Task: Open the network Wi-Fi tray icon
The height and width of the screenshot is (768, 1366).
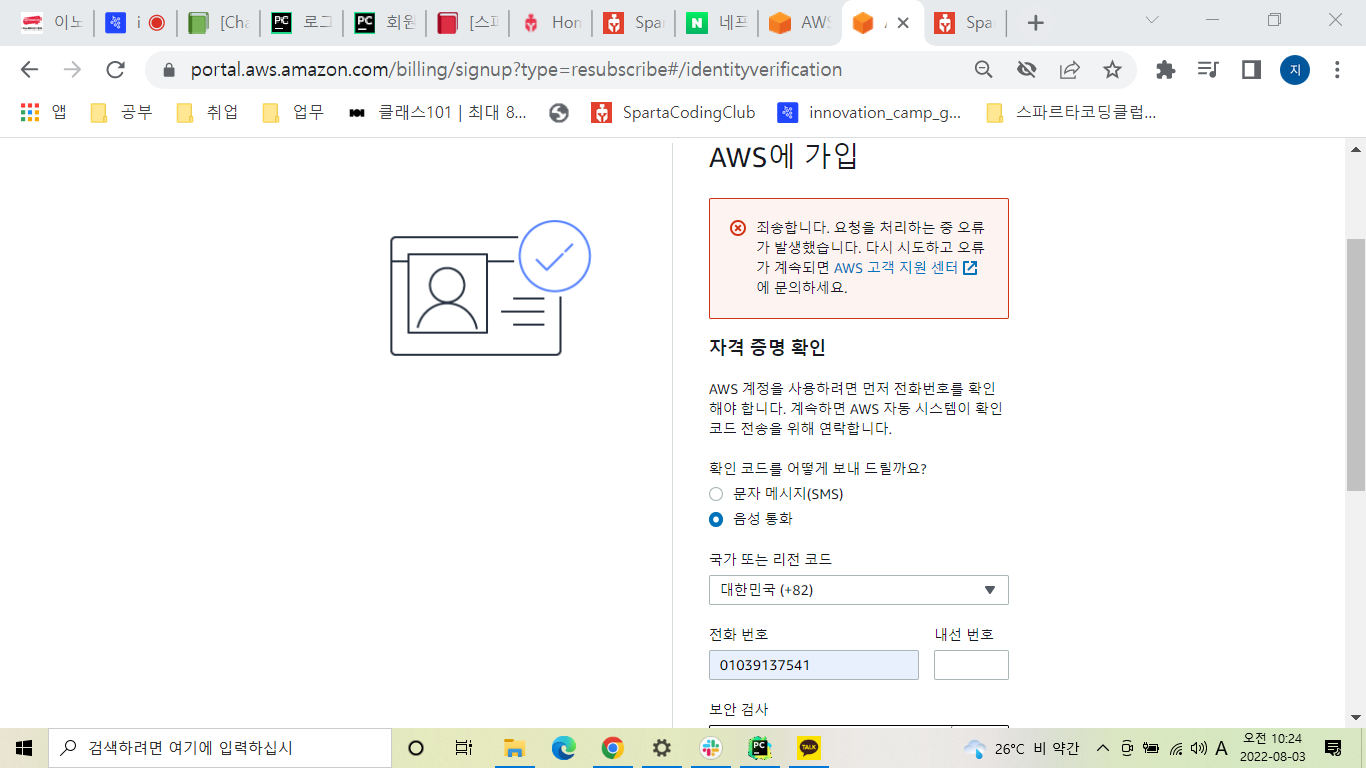Action: [1175, 748]
